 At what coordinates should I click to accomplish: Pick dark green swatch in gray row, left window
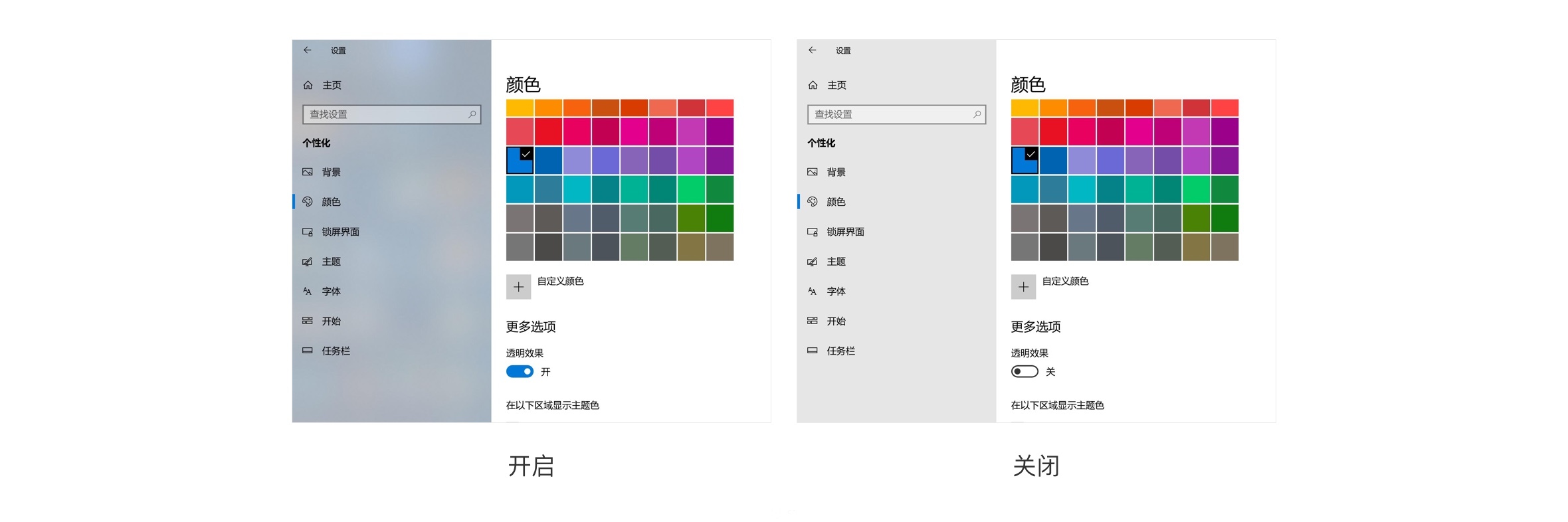click(x=720, y=218)
